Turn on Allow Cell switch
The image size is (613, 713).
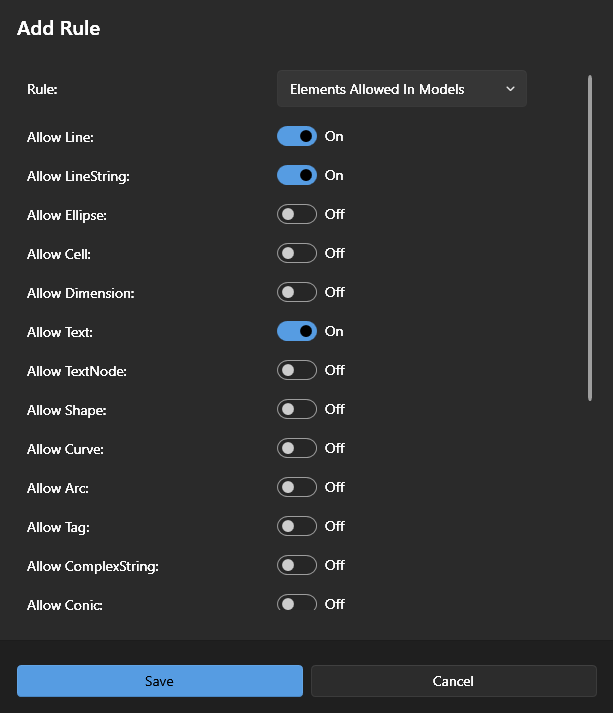coord(297,253)
